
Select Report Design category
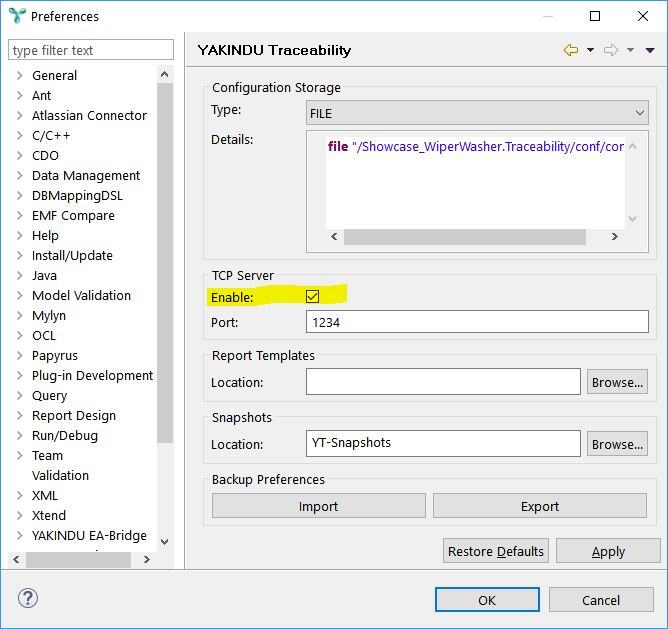(x=74, y=415)
